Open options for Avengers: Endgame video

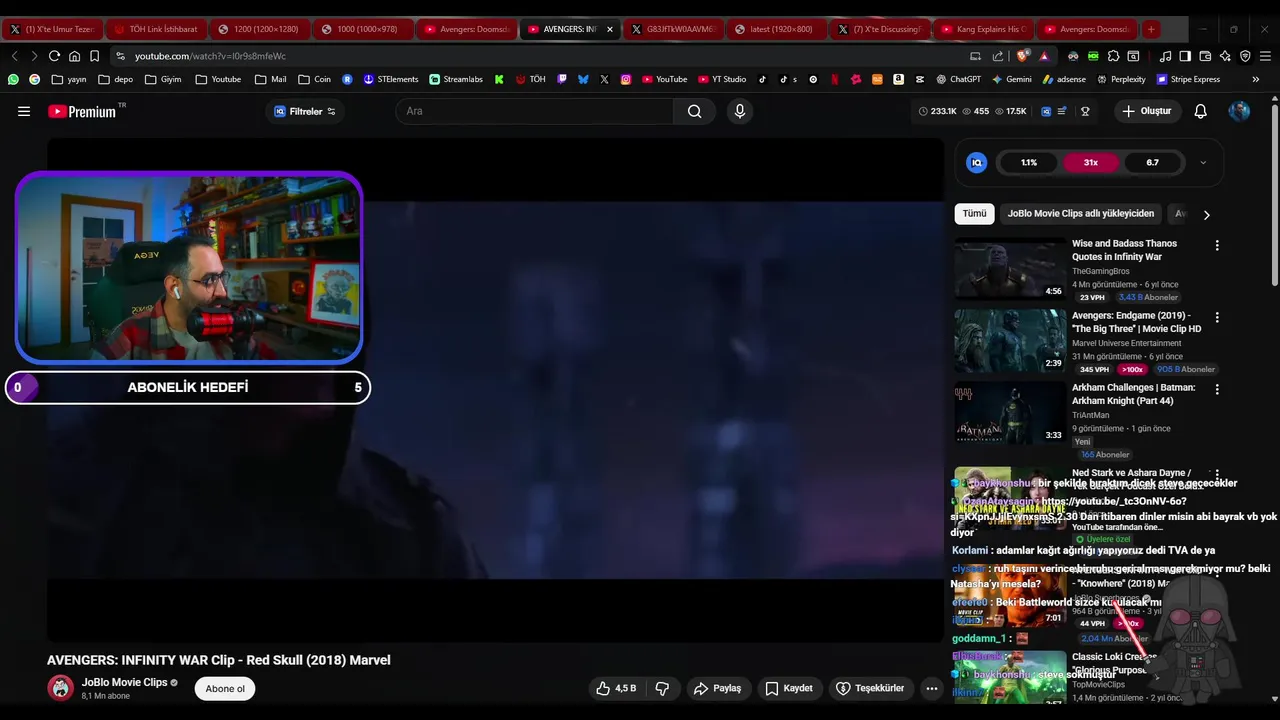[1217, 317]
